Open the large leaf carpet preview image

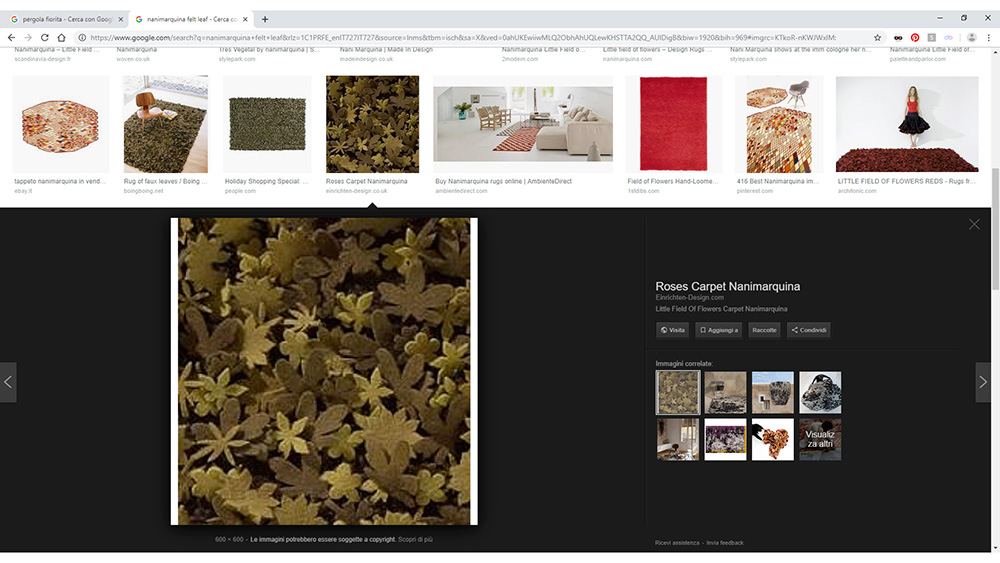pyautogui.click(x=324, y=371)
